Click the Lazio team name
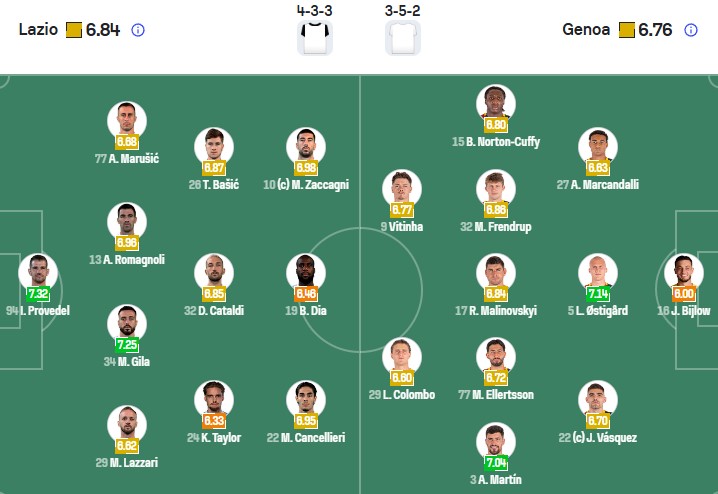This screenshot has height=494, width=718. [x=39, y=30]
